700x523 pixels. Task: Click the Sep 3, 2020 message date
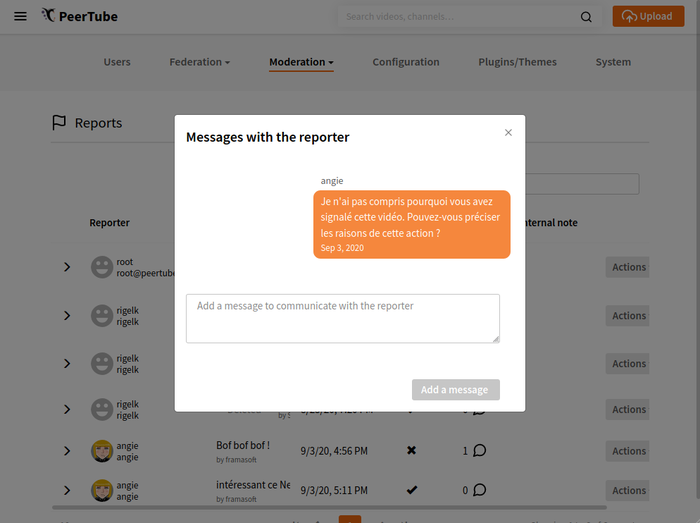click(x=342, y=248)
